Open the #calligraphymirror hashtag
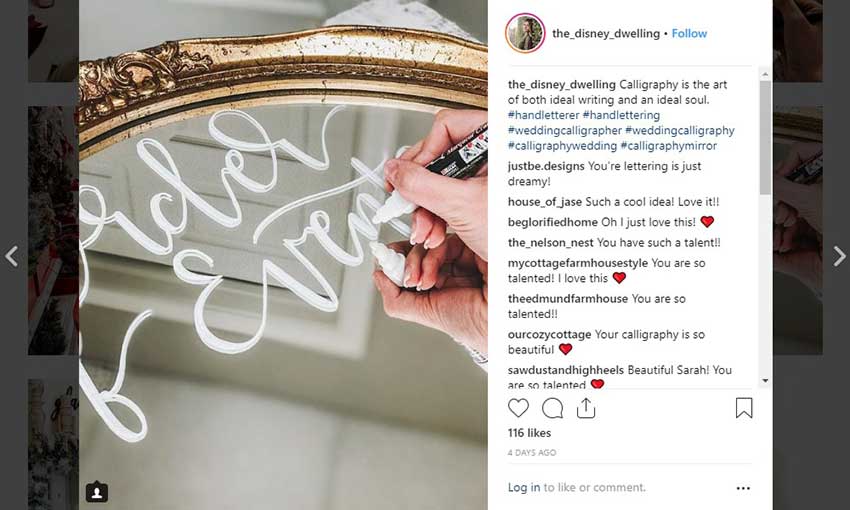The width and height of the screenshot is (850, 510). coord(668,145)
